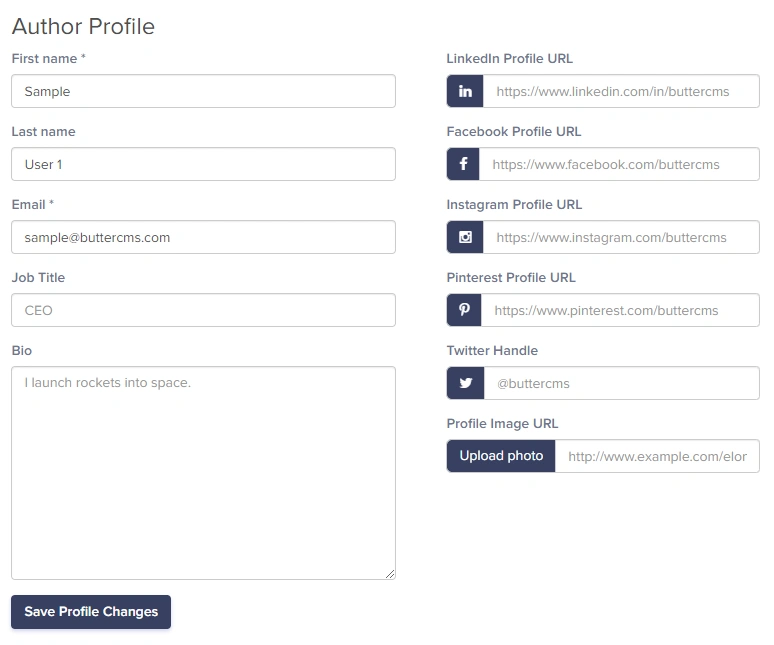Screen dimensions: 774x645
Task: Click the Facebook icon
Action: click(x=463, y=164)
